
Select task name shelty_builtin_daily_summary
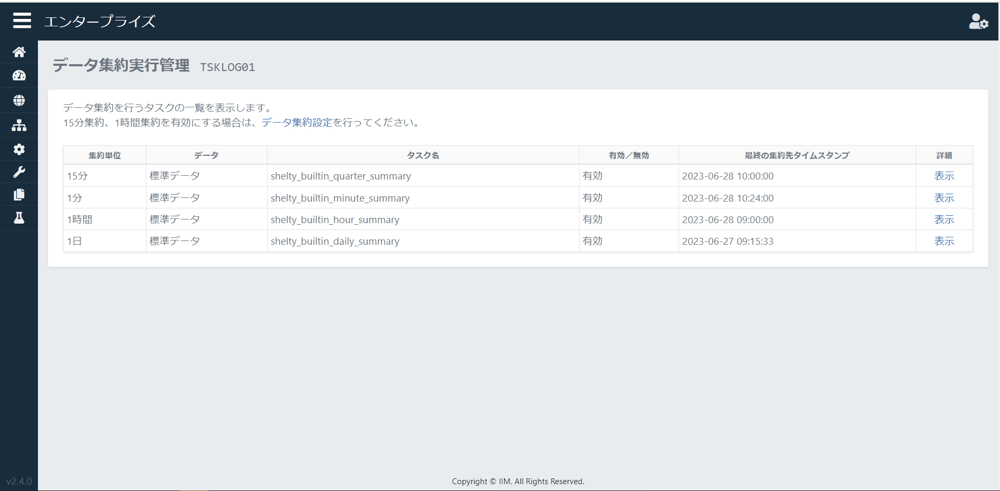(x=335, y=241)
